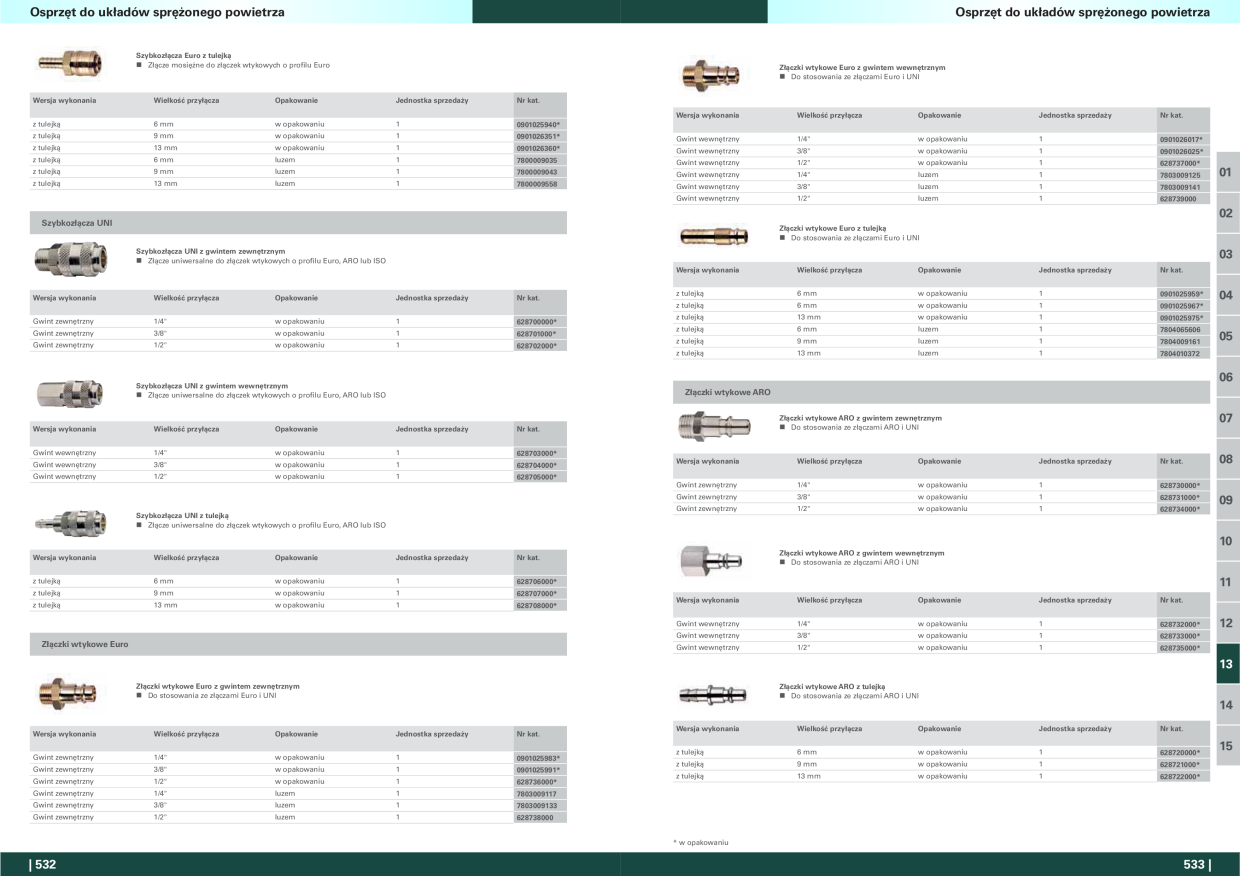1240x876 pixels.
Task: Switch to chapter tab 11
Action: pos(1228,582)
